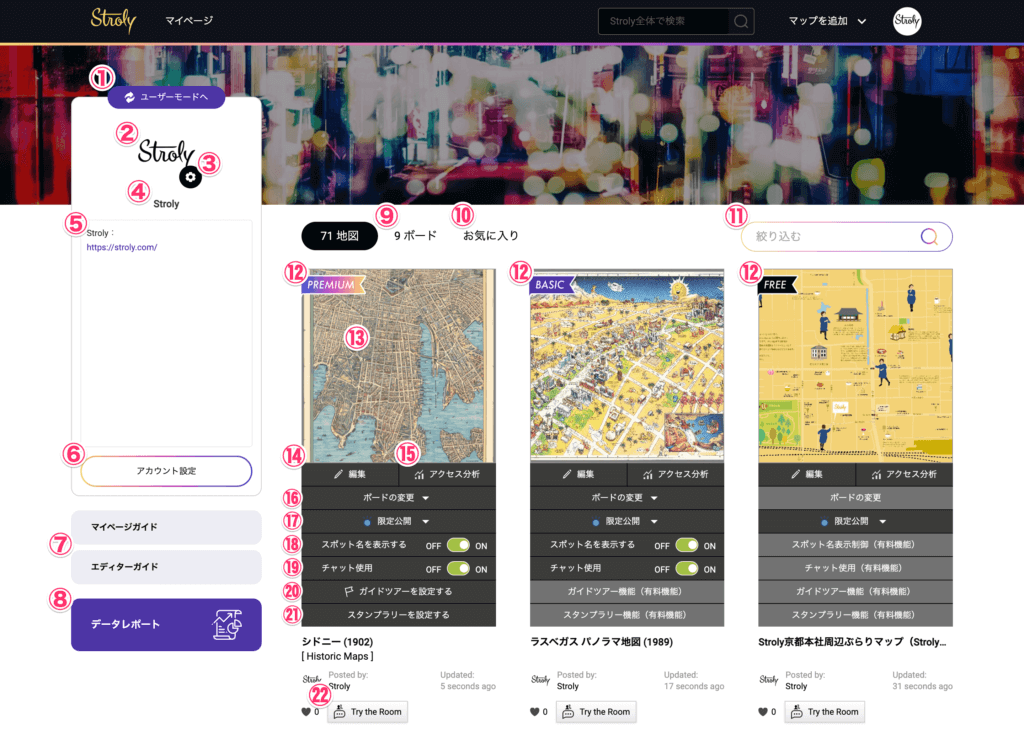Switch to the 9 ボード tab

(415, 236)
